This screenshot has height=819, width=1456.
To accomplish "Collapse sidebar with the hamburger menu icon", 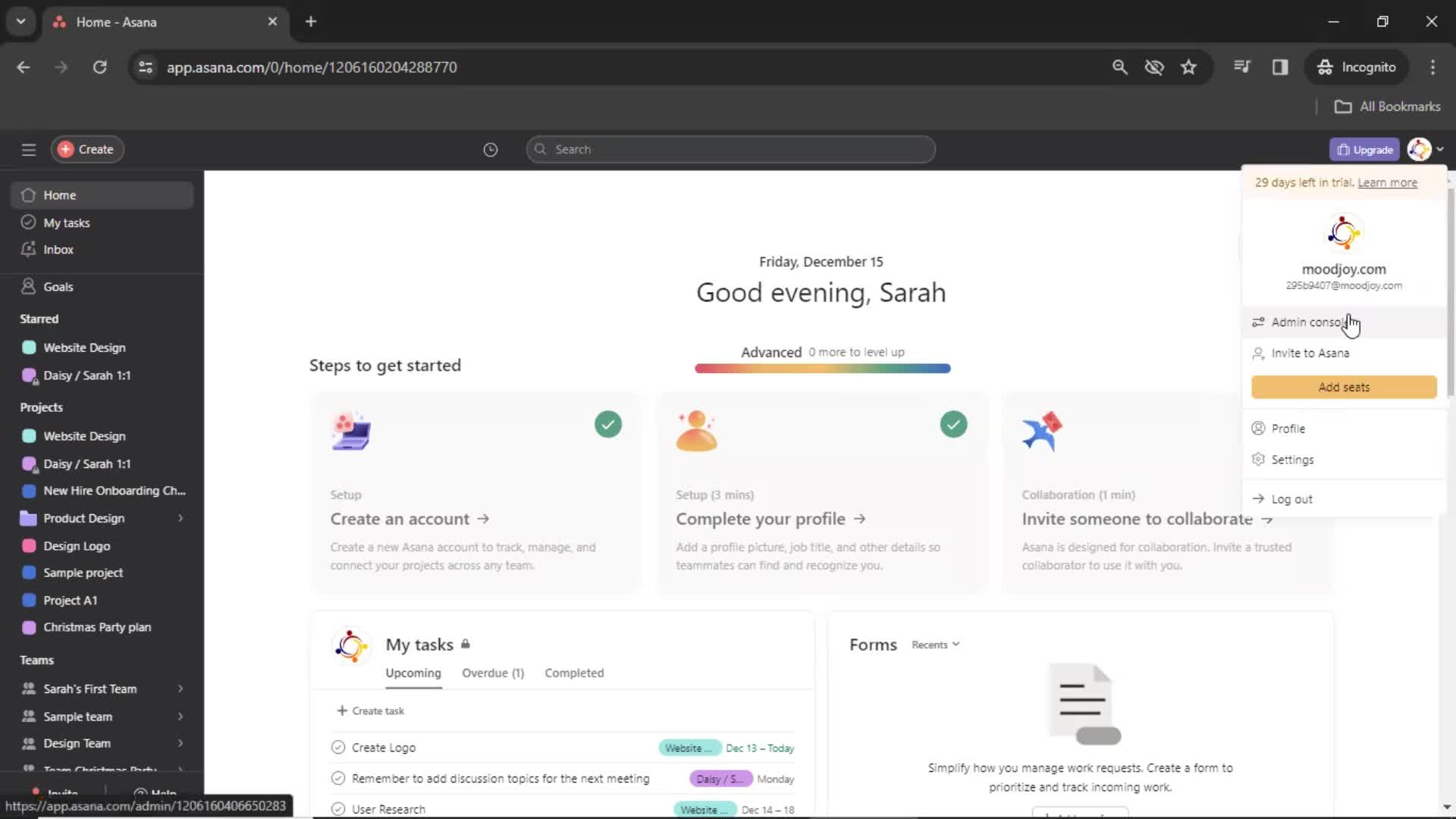I will 29,149.
